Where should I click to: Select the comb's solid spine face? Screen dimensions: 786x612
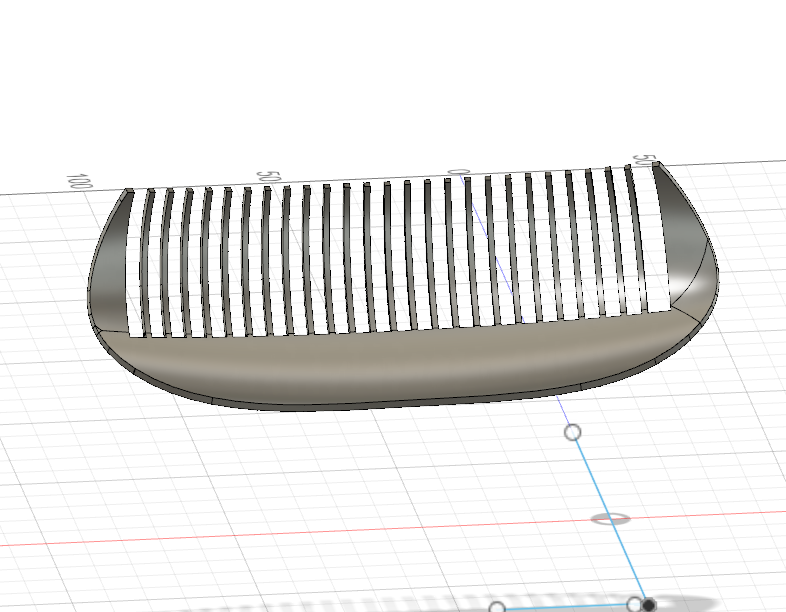(400, 365)
